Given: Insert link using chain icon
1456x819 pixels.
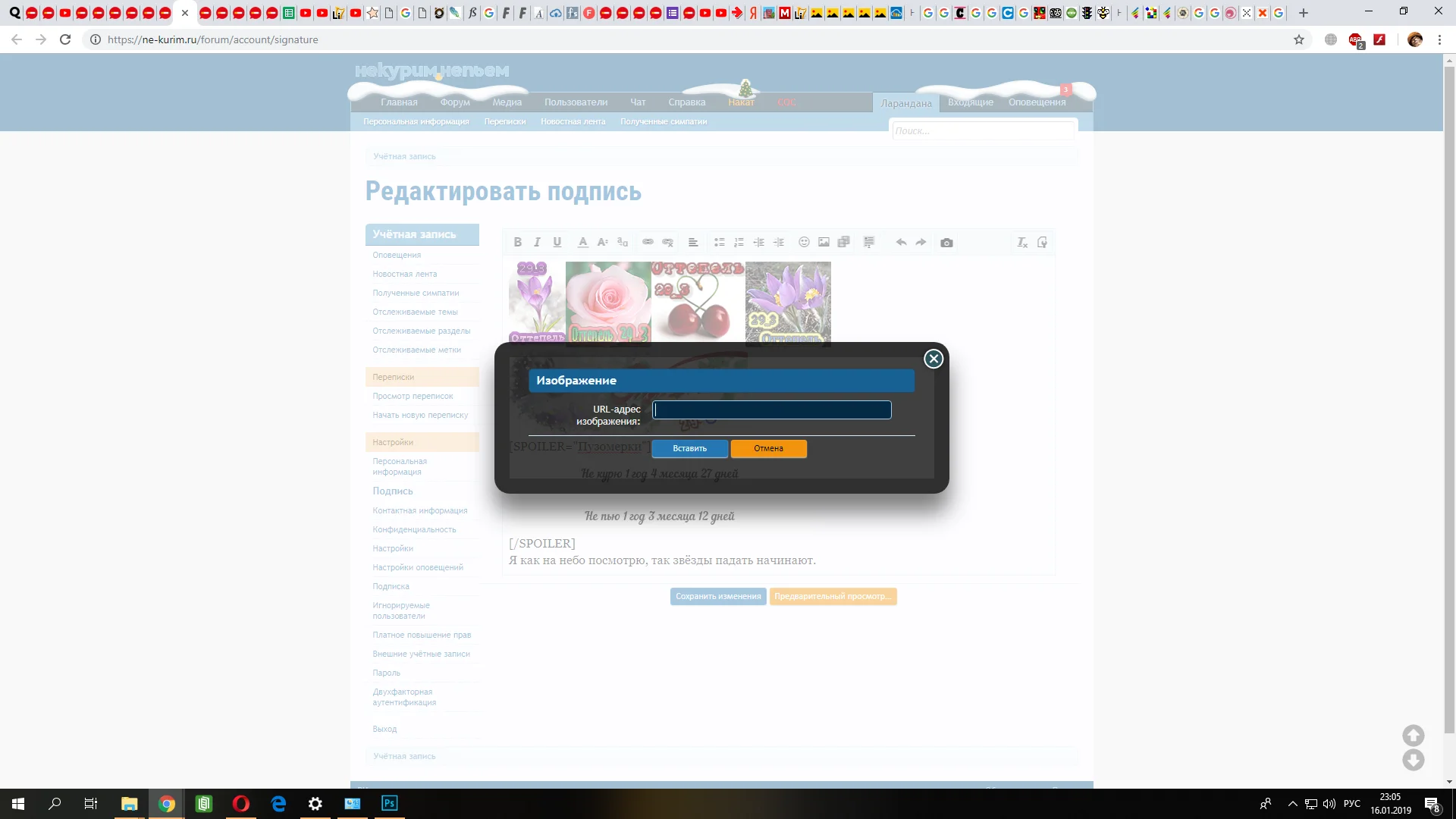Looking at the screenshot, I should pos(648,243).
